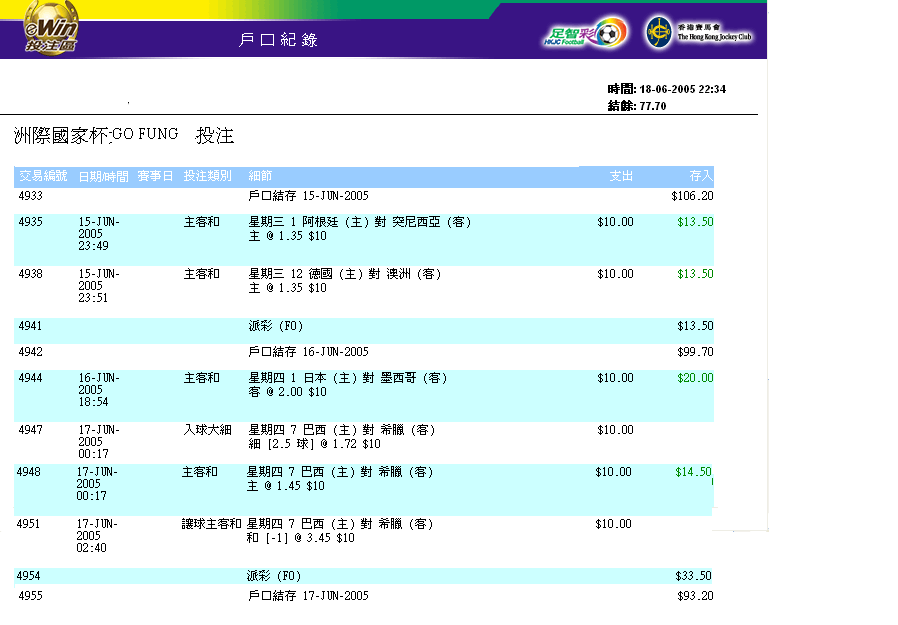This screenshot has width=898, height=625.
Task: Click 客 @ 2.00 $10 bet detail
Action: 287,392
